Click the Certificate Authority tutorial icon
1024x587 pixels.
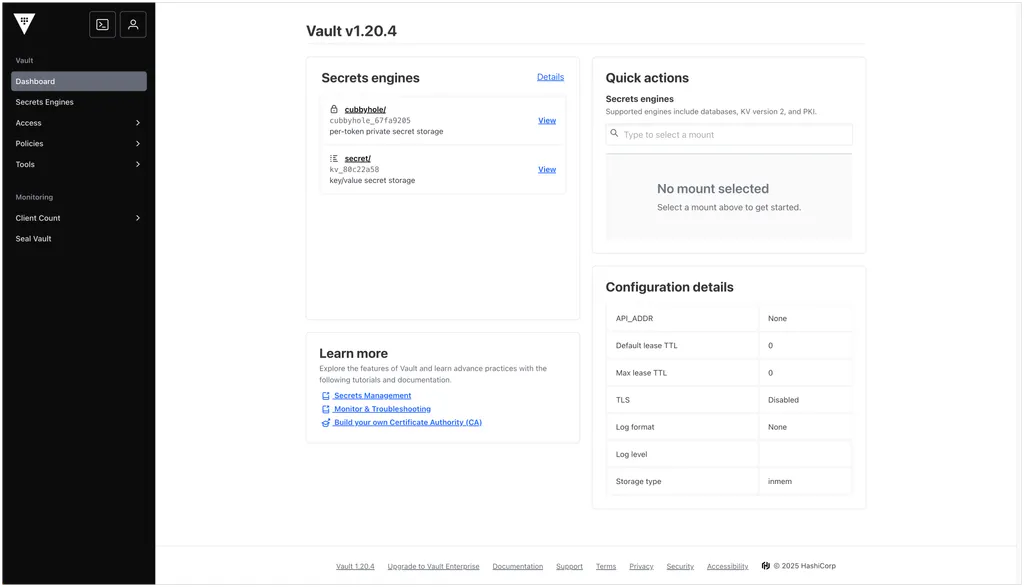(325, 422)
